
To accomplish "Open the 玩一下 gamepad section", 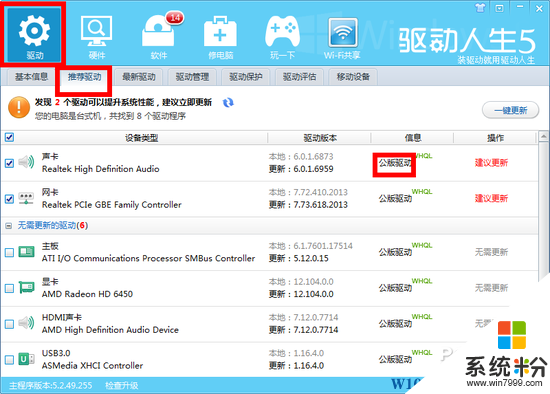I will [x=282, y=37].
